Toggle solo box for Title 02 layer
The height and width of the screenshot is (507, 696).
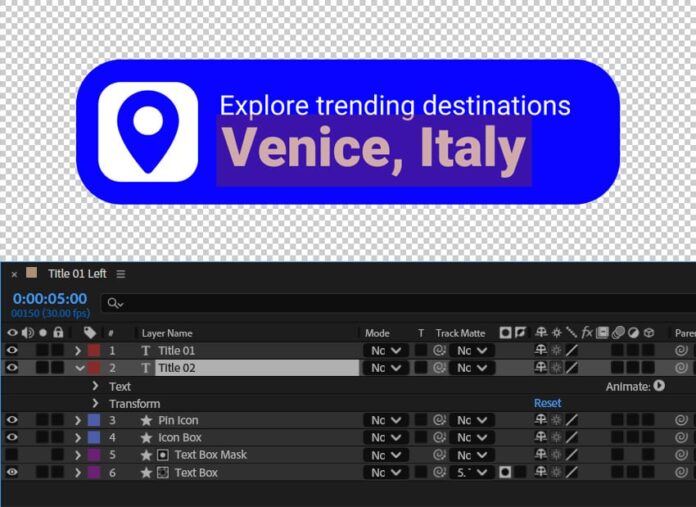pos(43,368)
